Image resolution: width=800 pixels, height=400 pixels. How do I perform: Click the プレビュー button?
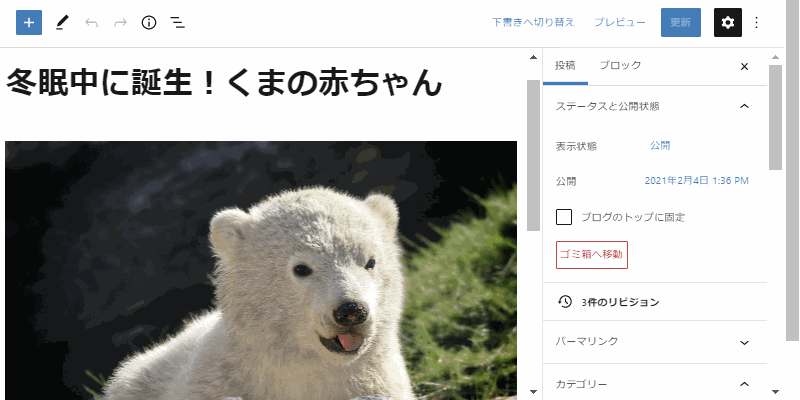(620, 22)
